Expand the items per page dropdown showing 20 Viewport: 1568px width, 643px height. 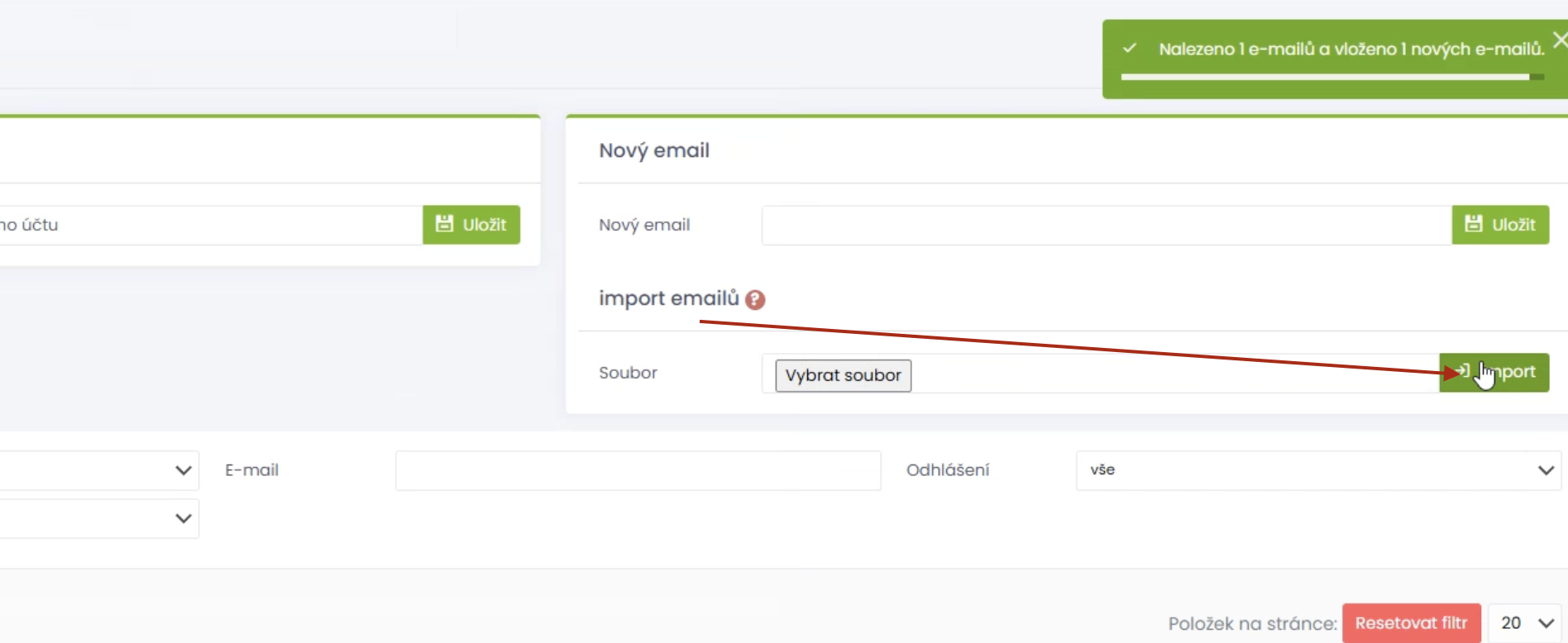1524,623
